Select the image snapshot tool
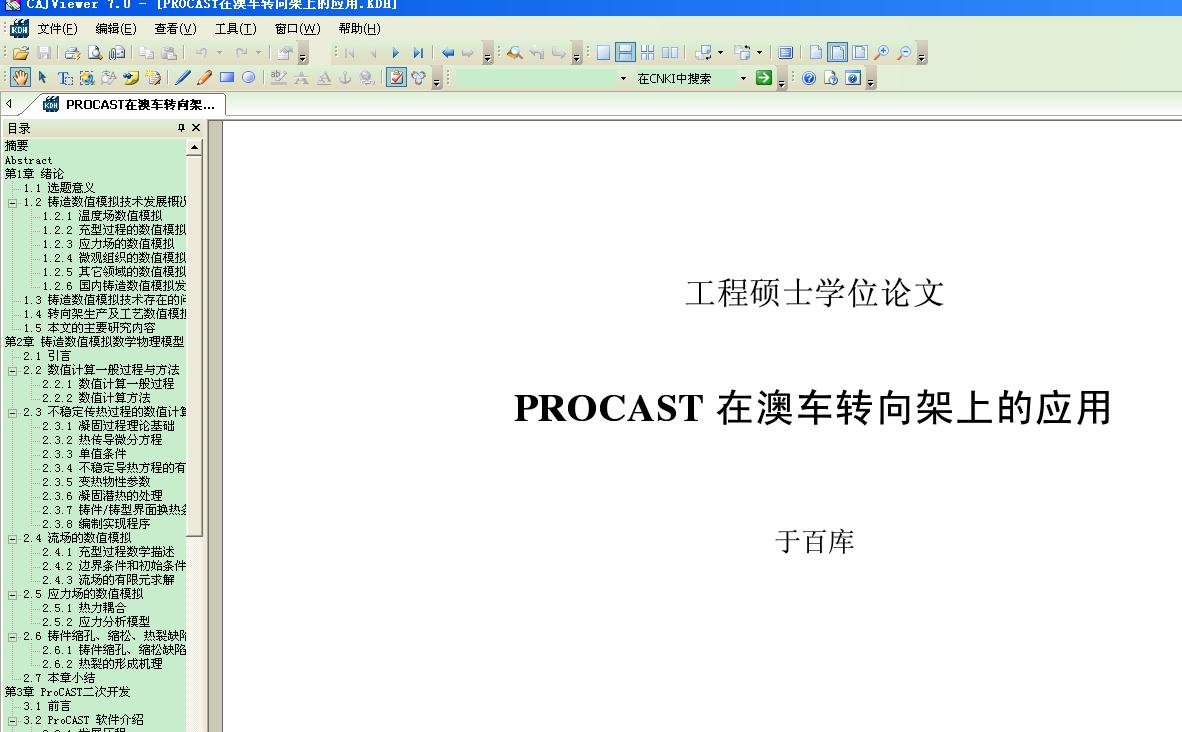Image resolution: width=1182 pixels, height=732 pixels. pos(87,78)
